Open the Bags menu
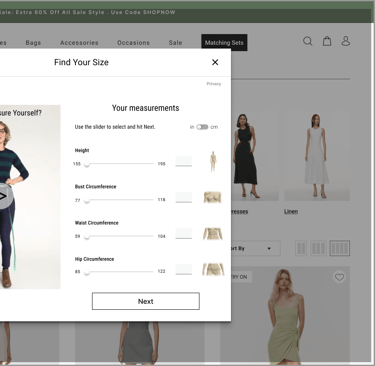 point(33,43)
